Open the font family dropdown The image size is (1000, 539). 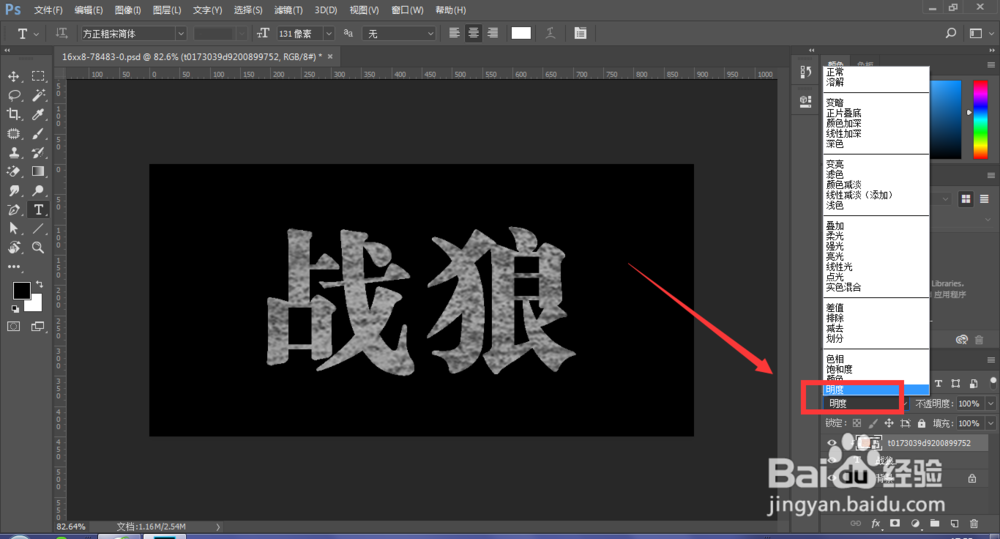click(x=181, y=33)
